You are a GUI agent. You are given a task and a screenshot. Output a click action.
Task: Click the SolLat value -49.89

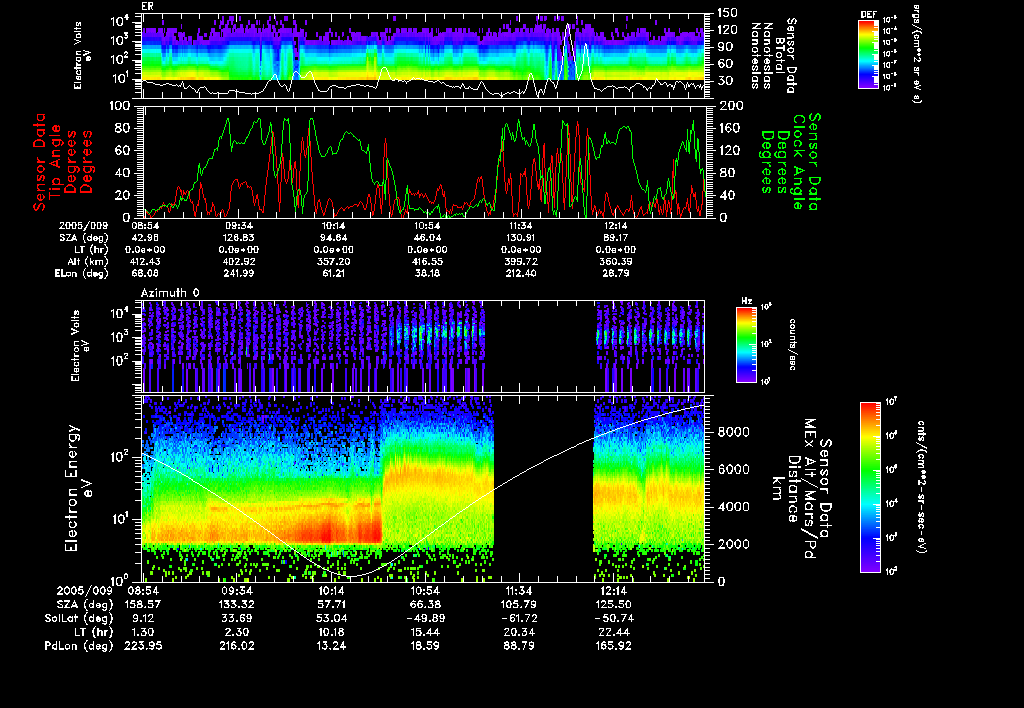point(425,619)
